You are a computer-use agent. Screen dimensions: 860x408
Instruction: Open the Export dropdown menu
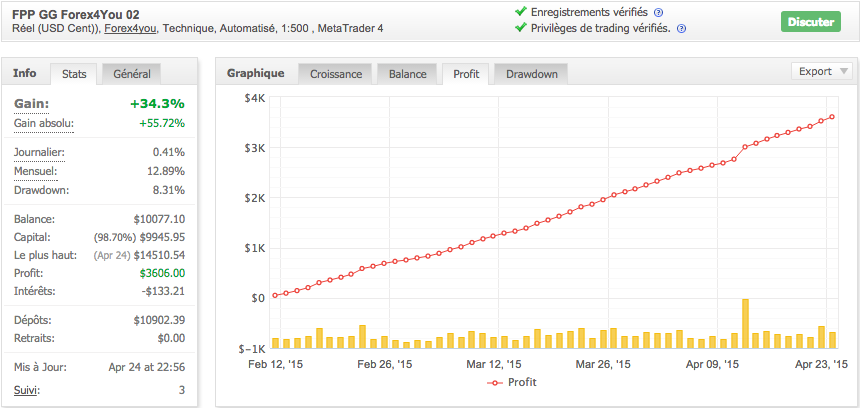tap(822, 71)
